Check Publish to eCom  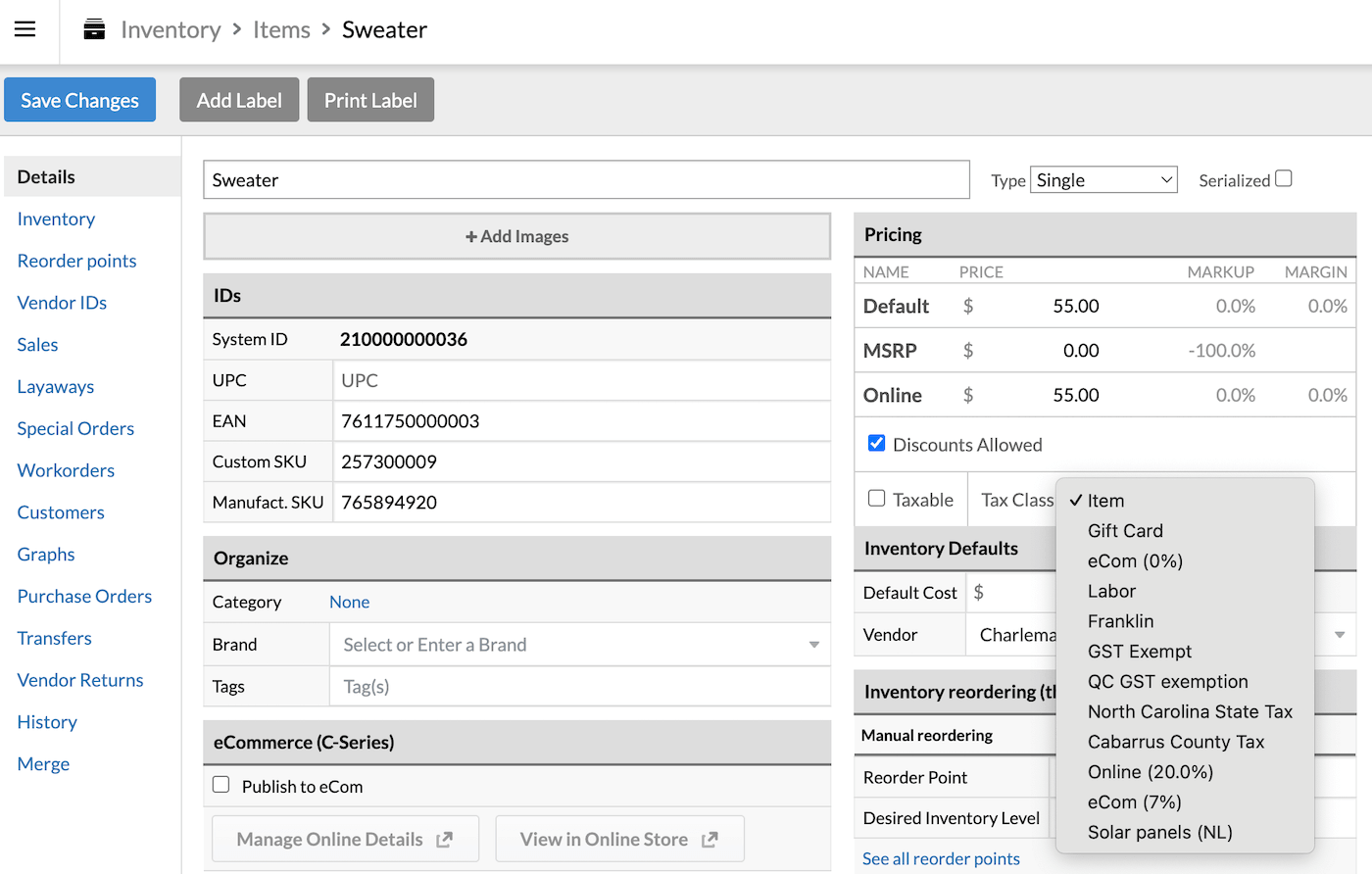pyautogui.click(x=221, y=785)
